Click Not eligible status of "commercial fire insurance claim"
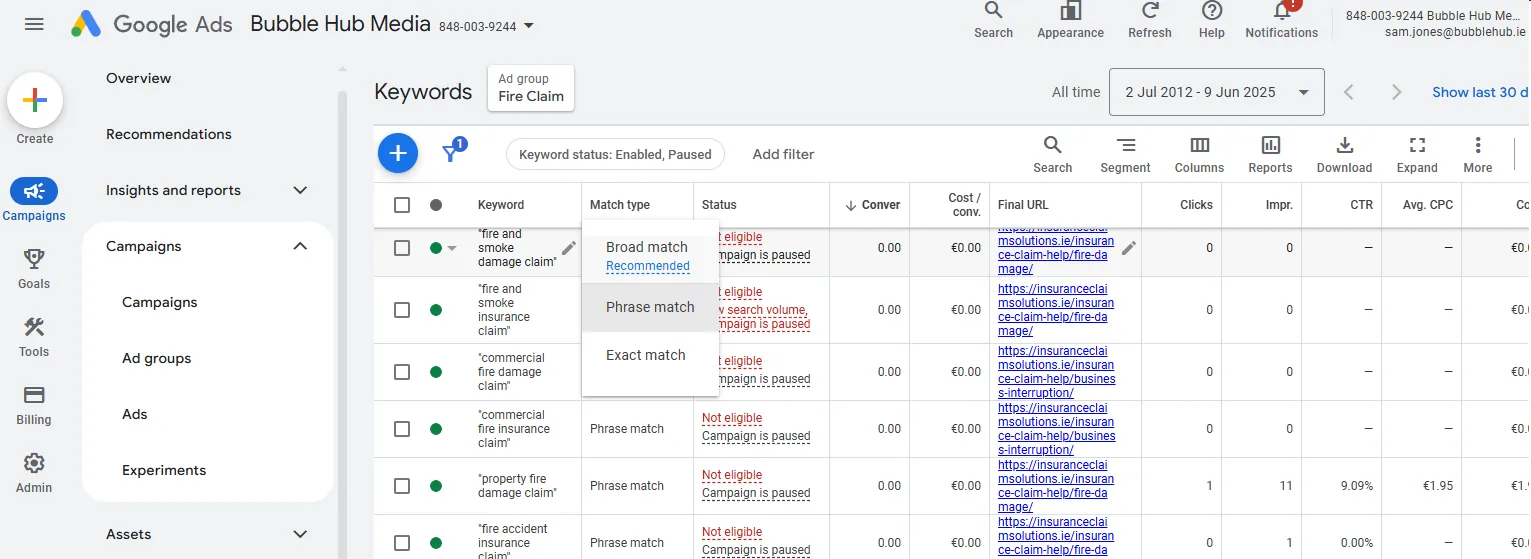The height and width of the screenshot is (559, 1531). [732, 418]
